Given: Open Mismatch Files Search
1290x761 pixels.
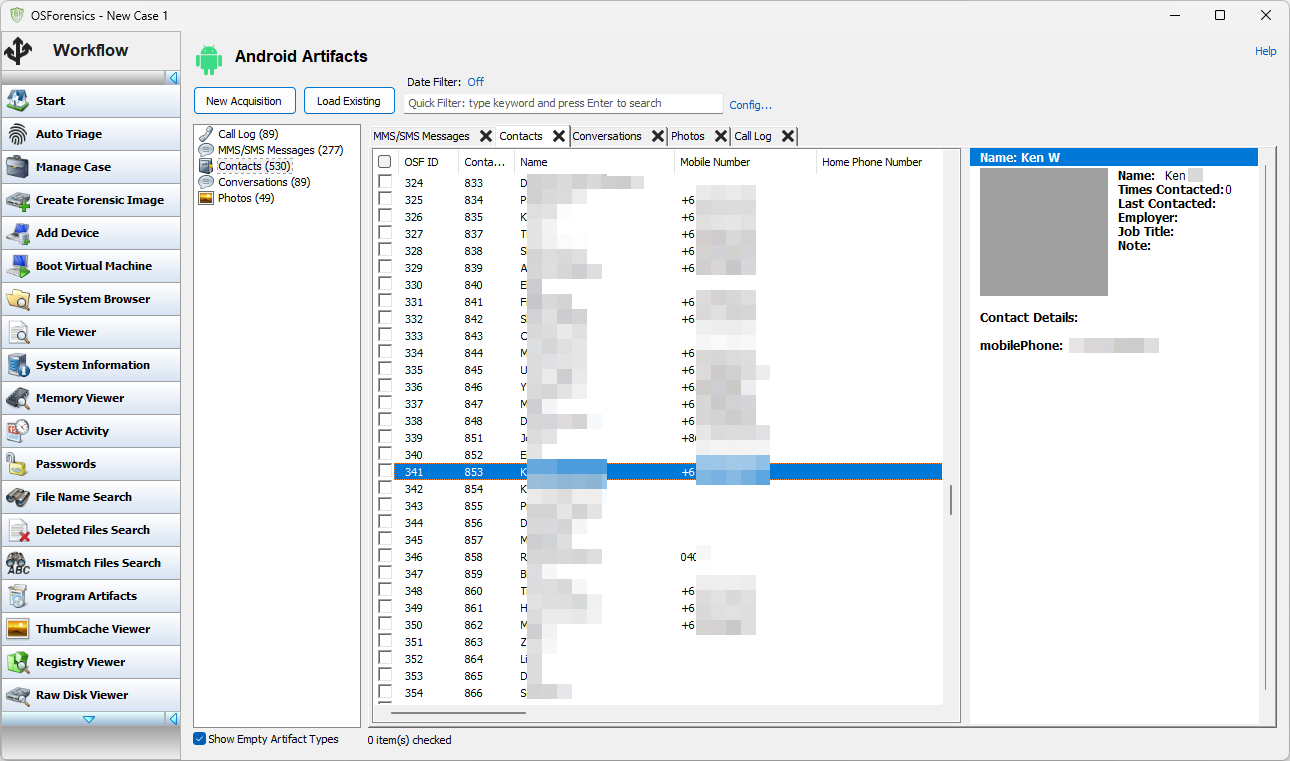Looking at the screenshot, I should point(91,563).
